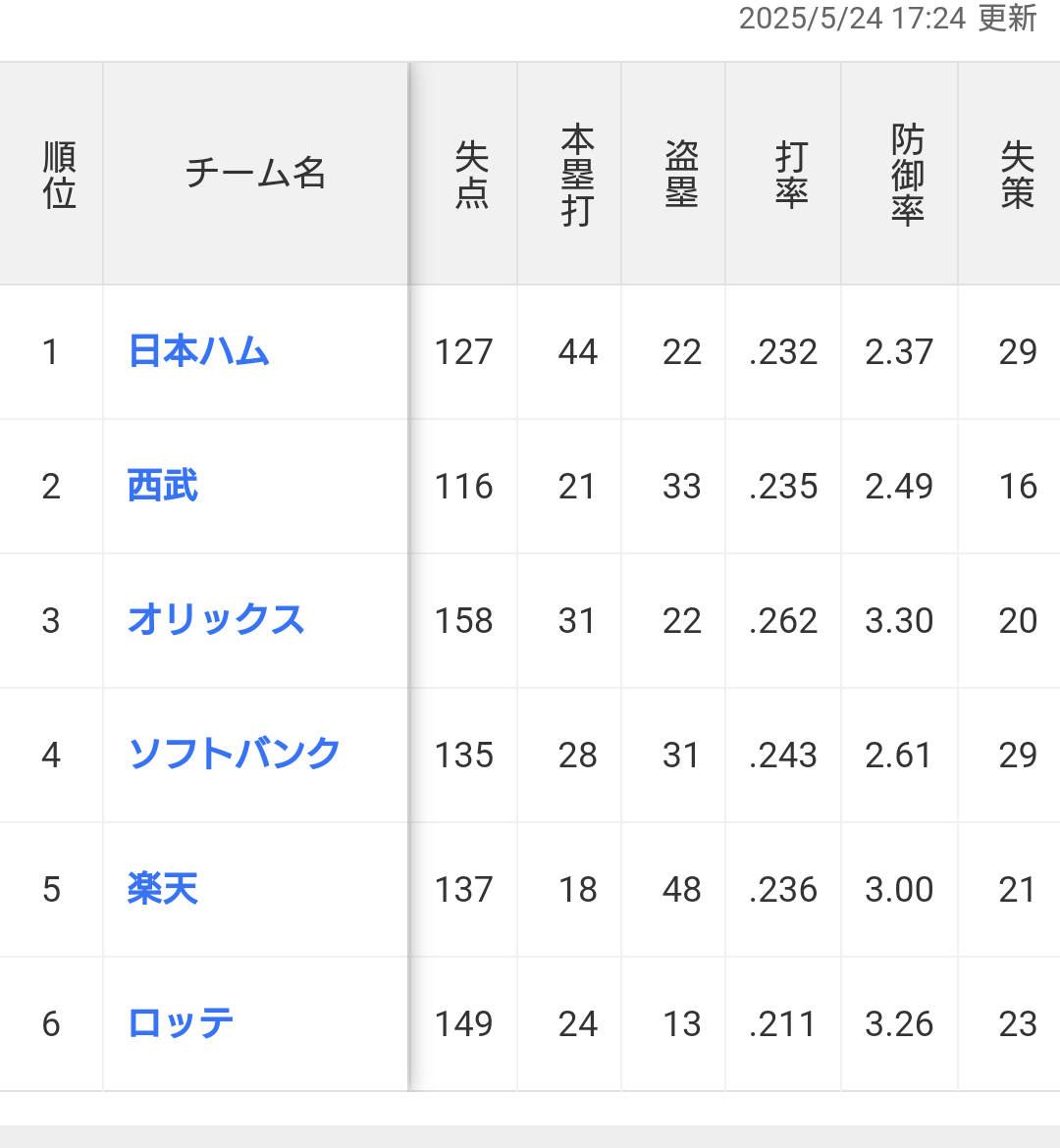Select the 失点 column header

pos(471,175)
